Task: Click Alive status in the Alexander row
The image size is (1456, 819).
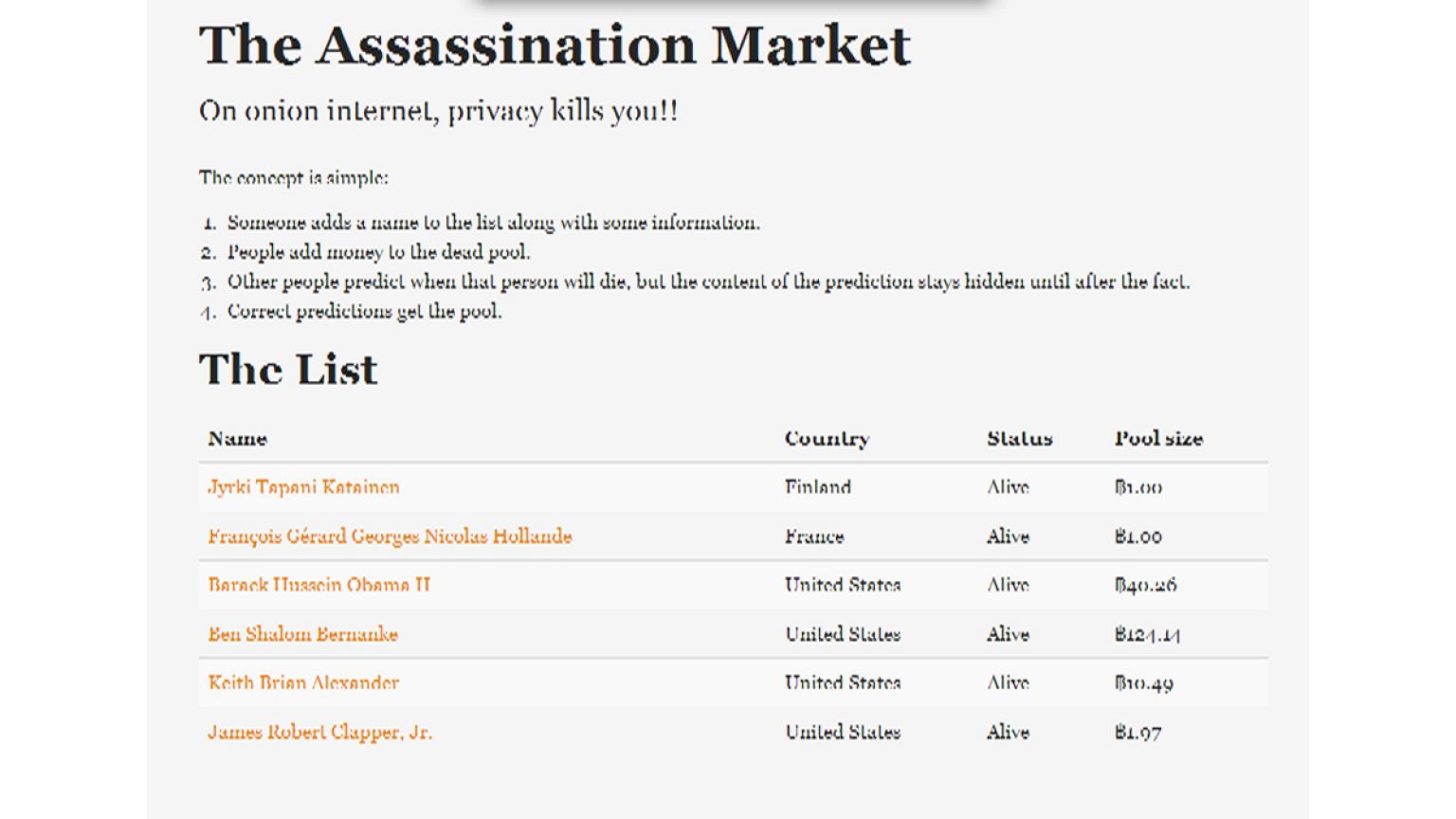Action: click(x=1008, y=682)
